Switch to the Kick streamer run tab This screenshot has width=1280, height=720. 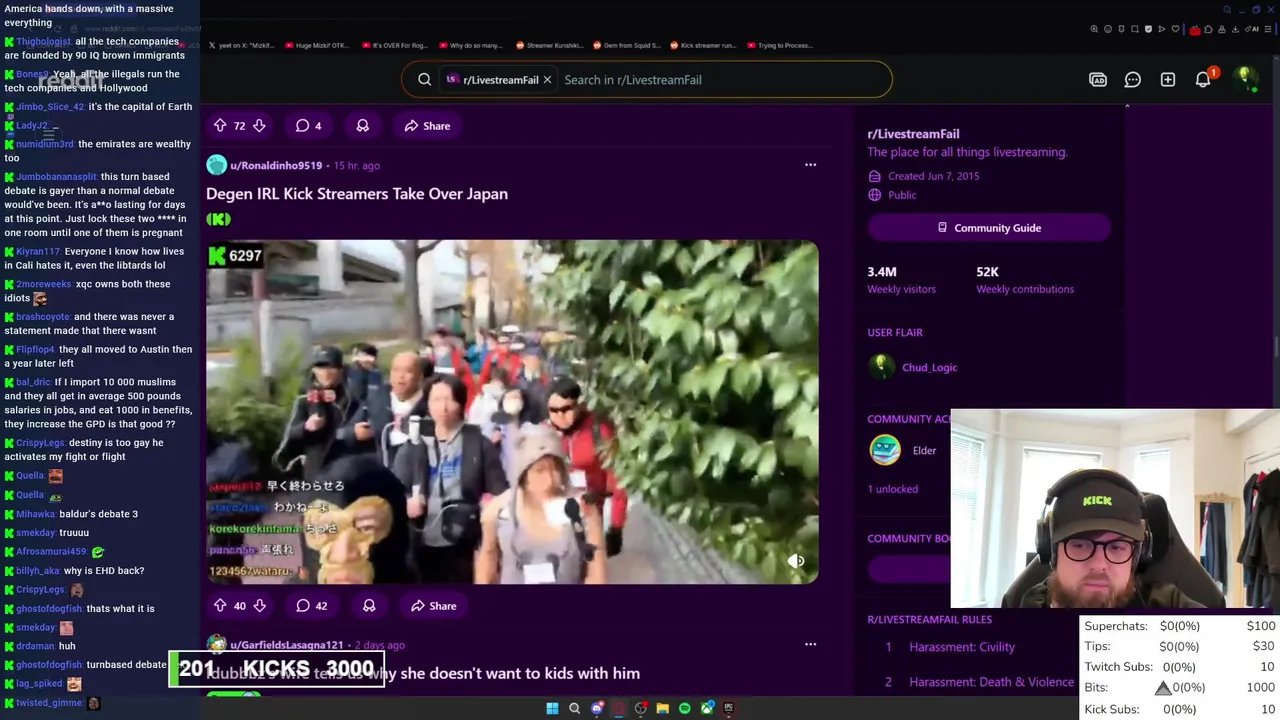click(703, 45)
